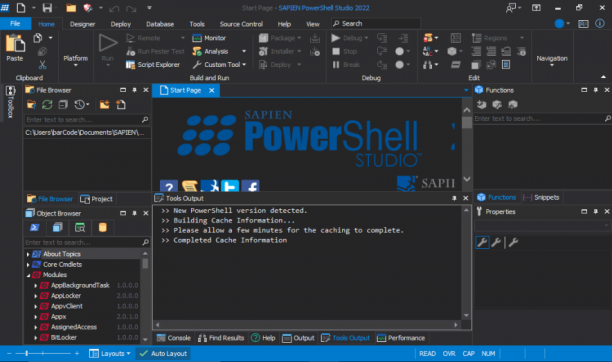Switch to the Designer ribbon tab

tap(82, 24)
